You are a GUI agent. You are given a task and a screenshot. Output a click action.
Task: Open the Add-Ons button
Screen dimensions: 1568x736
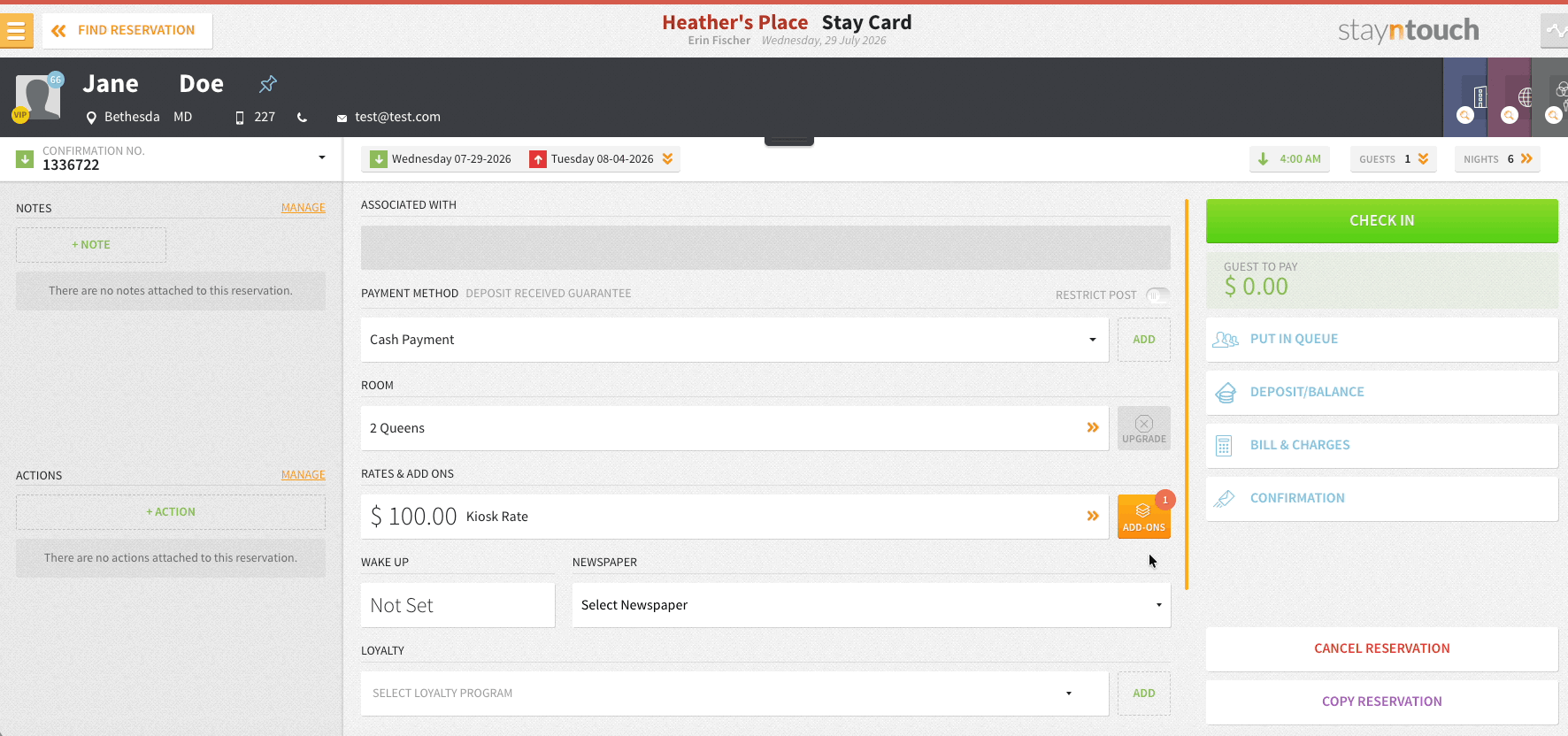(1144, 517)
